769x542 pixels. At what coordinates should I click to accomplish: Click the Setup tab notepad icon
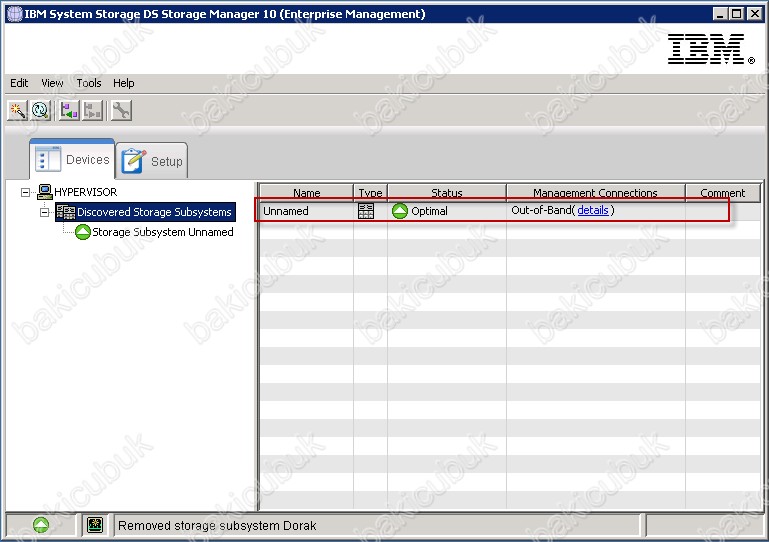[x=133, y=161]
